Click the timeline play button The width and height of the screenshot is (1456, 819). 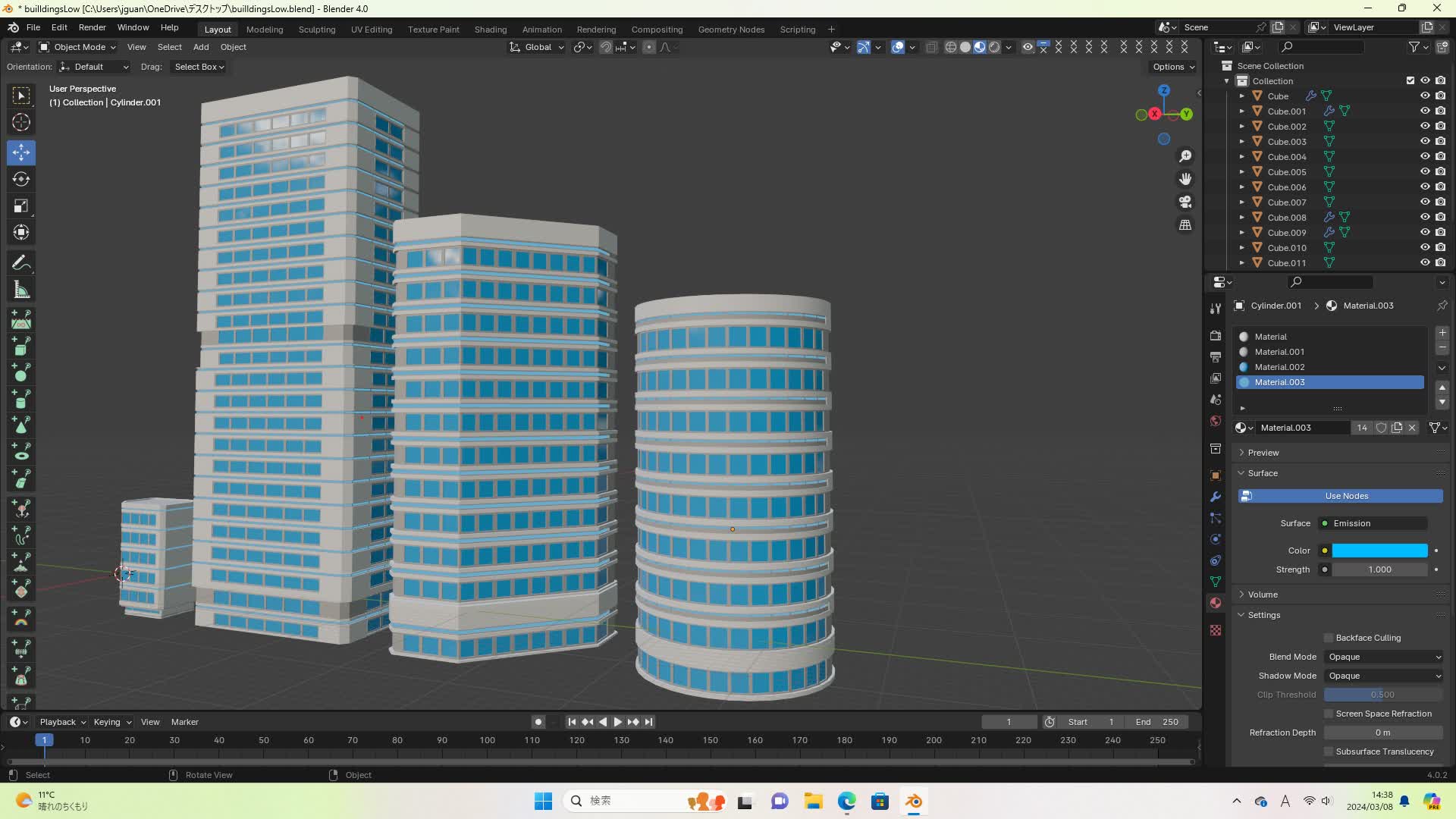pyautogui.click(x=617, y=722)
